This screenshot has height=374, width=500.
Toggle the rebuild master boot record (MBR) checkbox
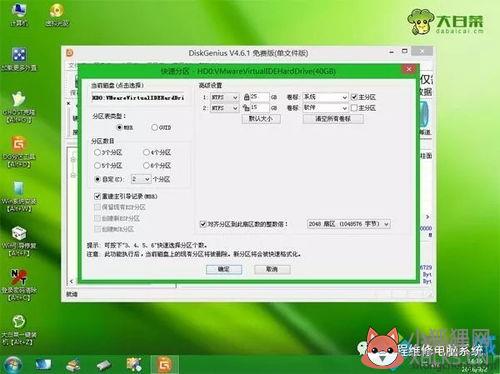97,196
